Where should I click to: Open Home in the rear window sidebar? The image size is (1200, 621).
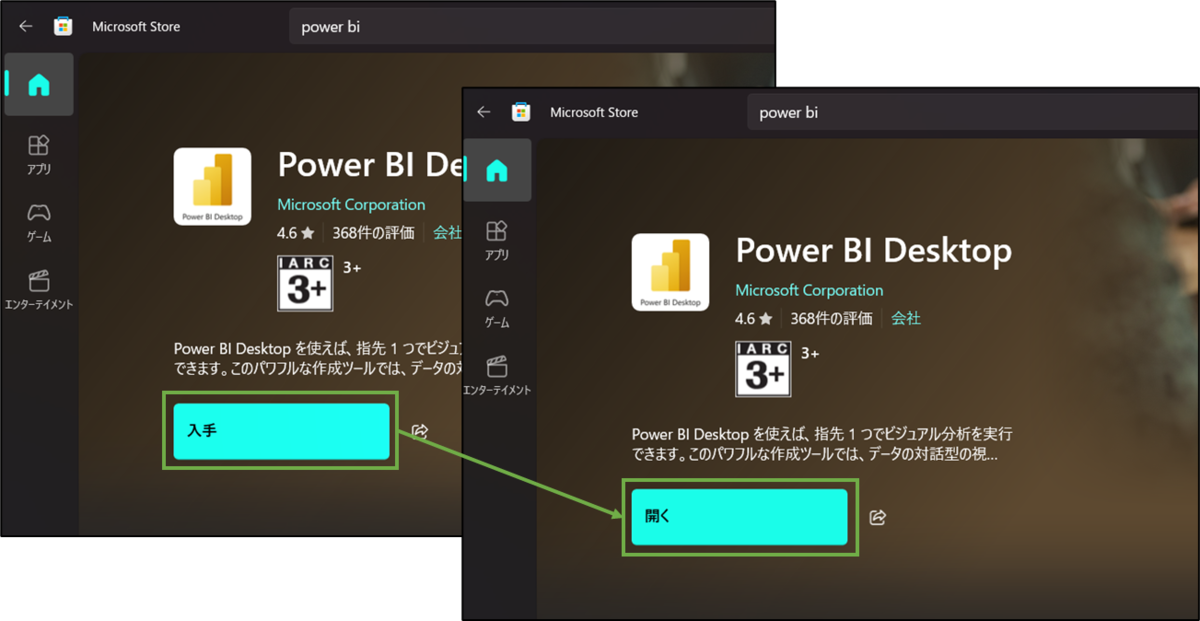[x=39, y=85]
